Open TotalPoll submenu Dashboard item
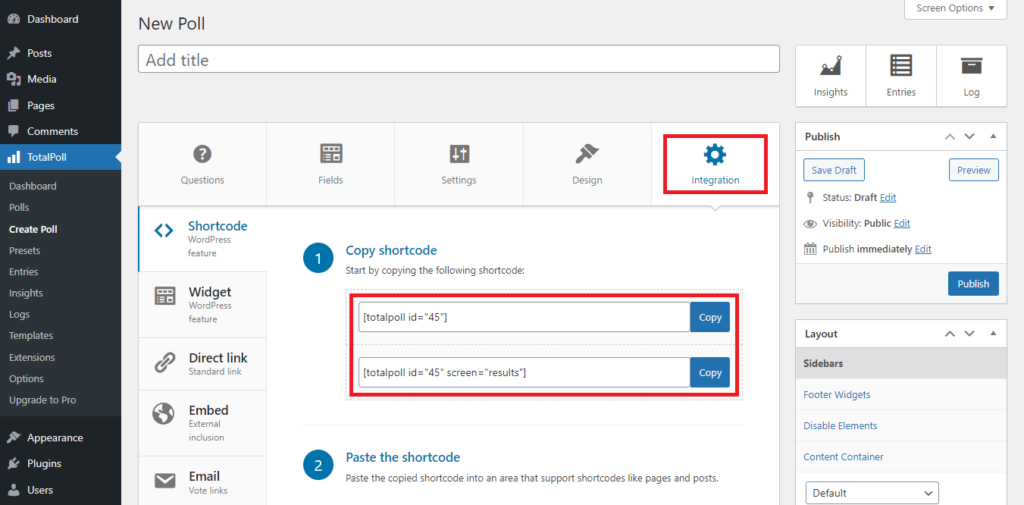Viewport: 1024px width, 505px height. [x=33, y=186]
